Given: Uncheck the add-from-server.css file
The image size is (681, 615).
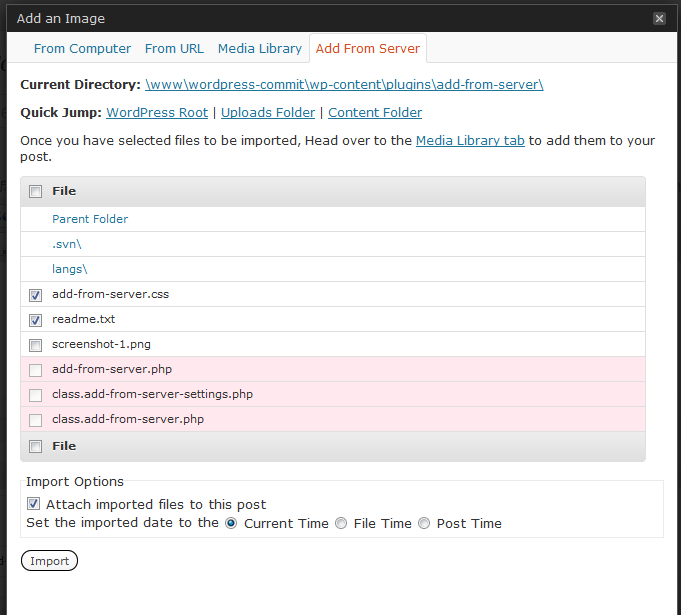Looking at the screenshot, I should coord(36,295).
